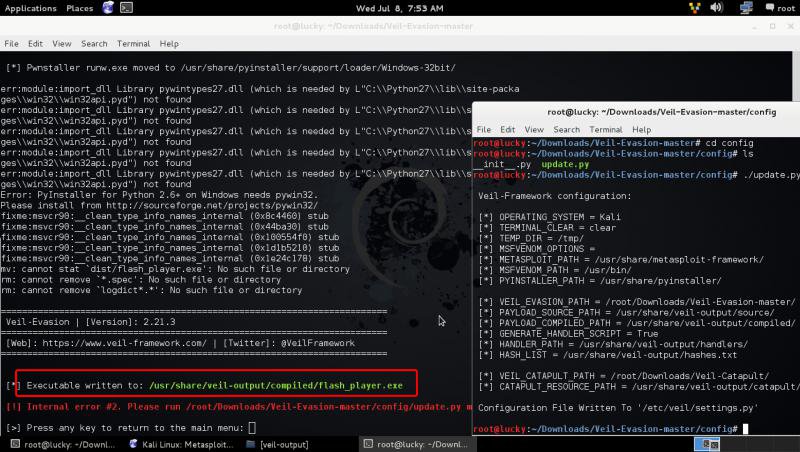Click the folder icon of veil-output taskbar entry
Viewport: 800px width, 452px height.
[250, 444]
